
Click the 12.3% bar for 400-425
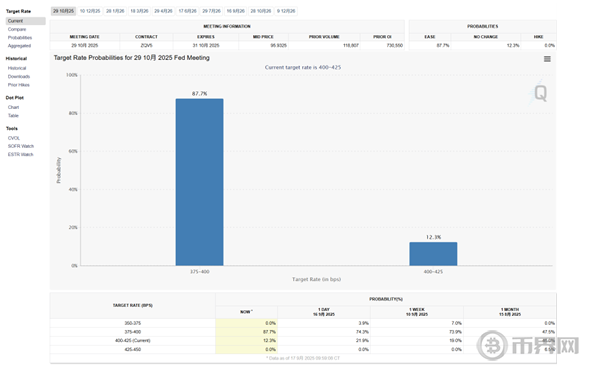(x=433, y=254)
